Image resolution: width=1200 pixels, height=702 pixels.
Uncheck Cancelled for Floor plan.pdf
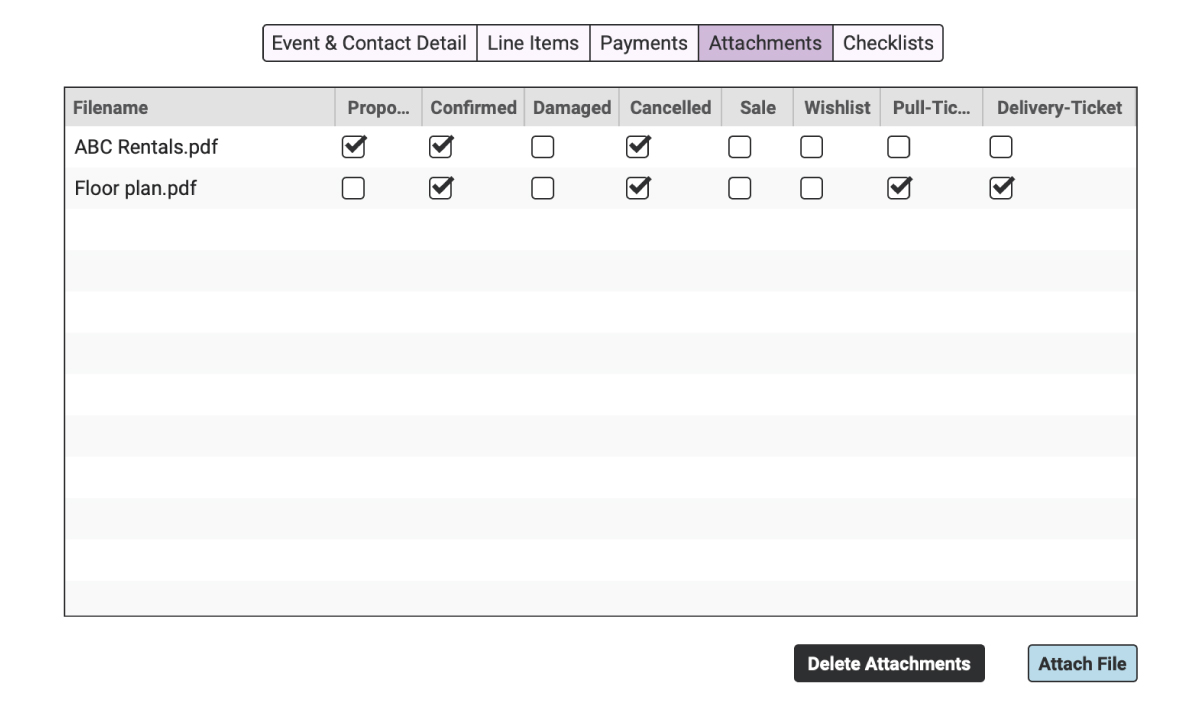tap(637, 188)
